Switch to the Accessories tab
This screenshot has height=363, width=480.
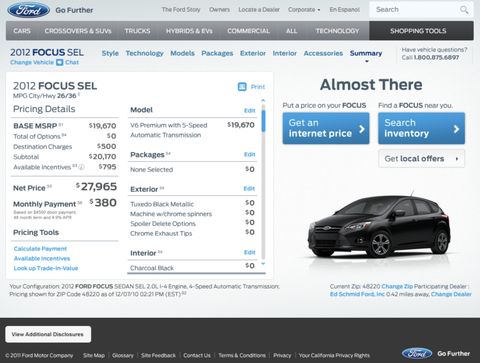(x=323, y=53)
